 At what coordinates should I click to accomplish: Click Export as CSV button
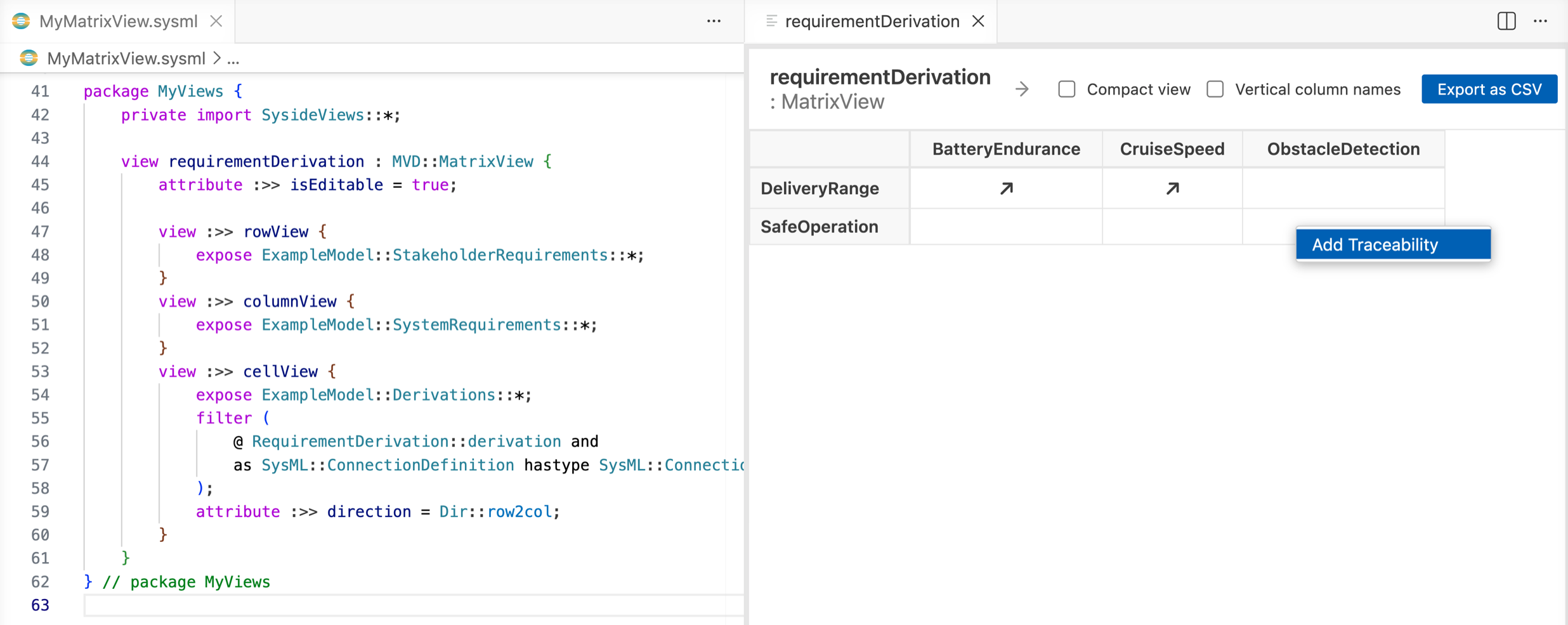[x=1489, y=89]
